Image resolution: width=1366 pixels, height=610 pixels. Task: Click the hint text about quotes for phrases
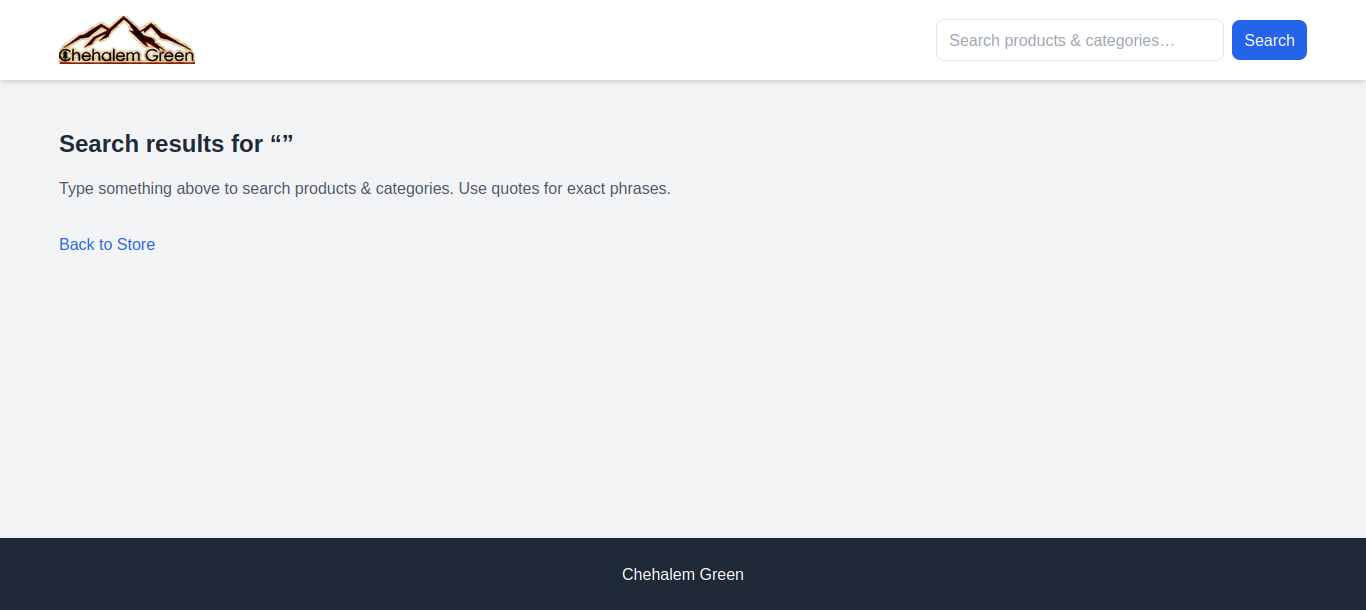click(x=364, y=188)
